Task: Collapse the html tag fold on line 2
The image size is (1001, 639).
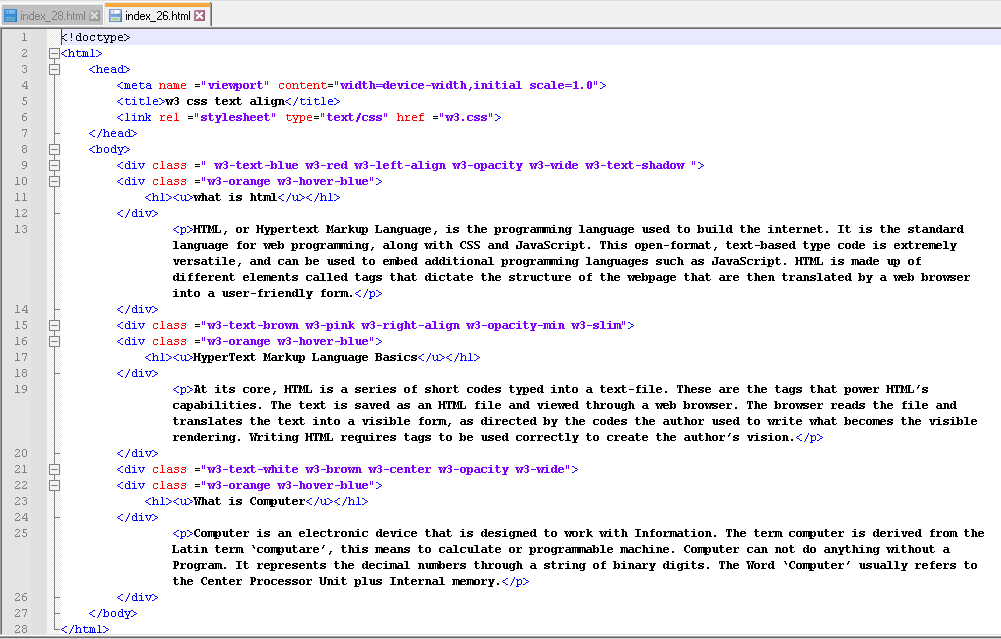Action: (x=53, y=53)
